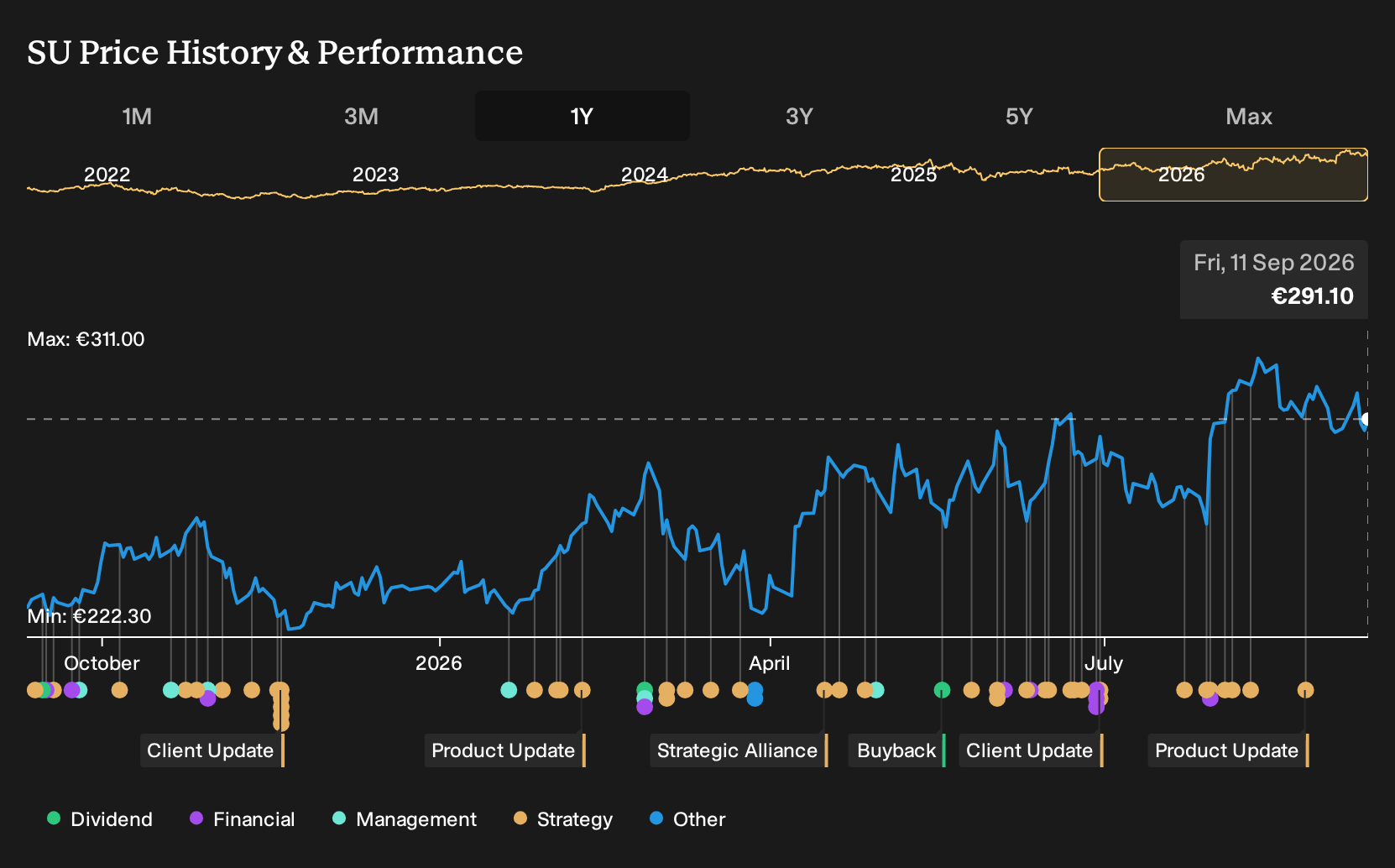
Task: Click the October axis label
Action: pos(102,663)
